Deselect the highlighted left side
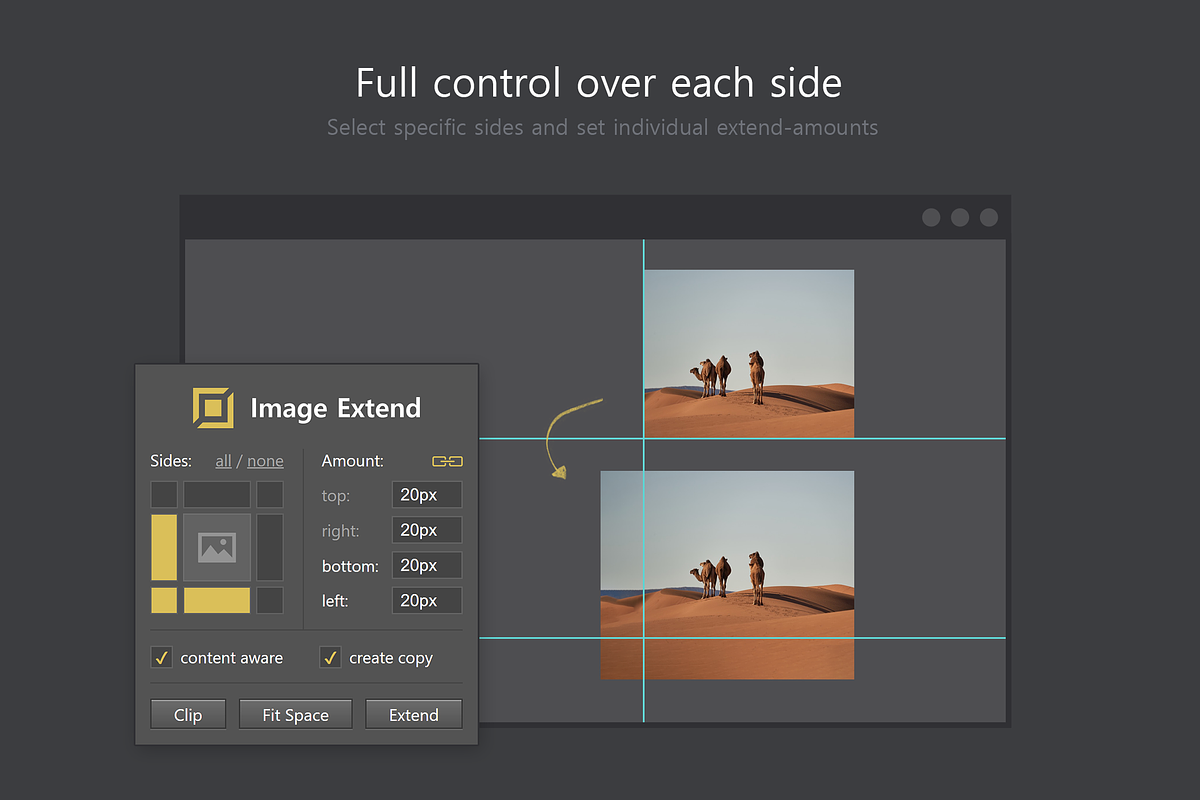The height and width of the screenshot is (800, 1200). pyautogui.click(x=164, y=547)
